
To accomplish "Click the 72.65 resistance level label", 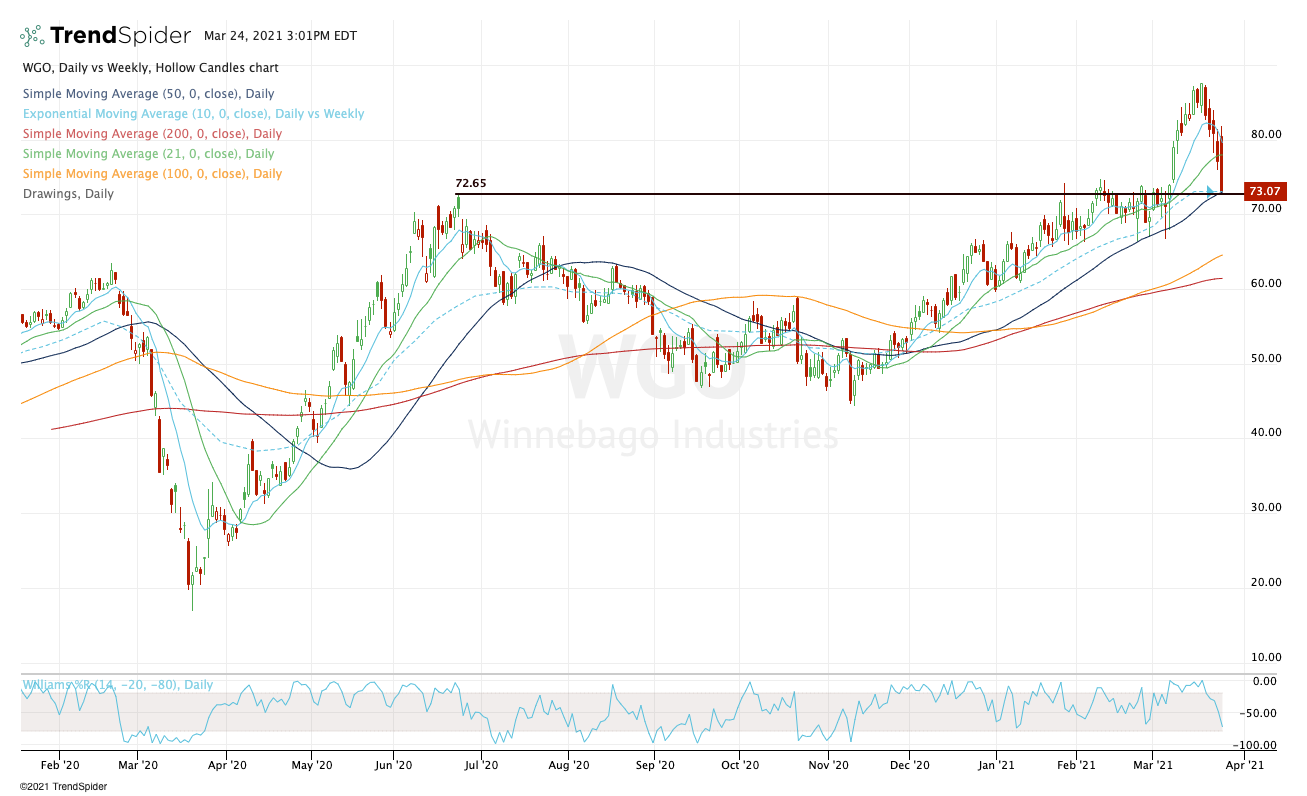I will (x=471, y=184).
